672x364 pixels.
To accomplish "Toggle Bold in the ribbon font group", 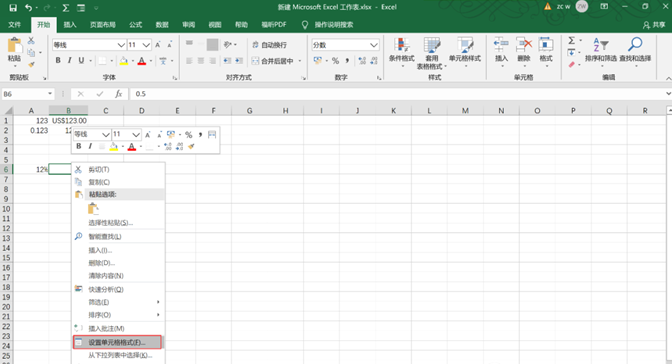I will click(x=58, y=61).
